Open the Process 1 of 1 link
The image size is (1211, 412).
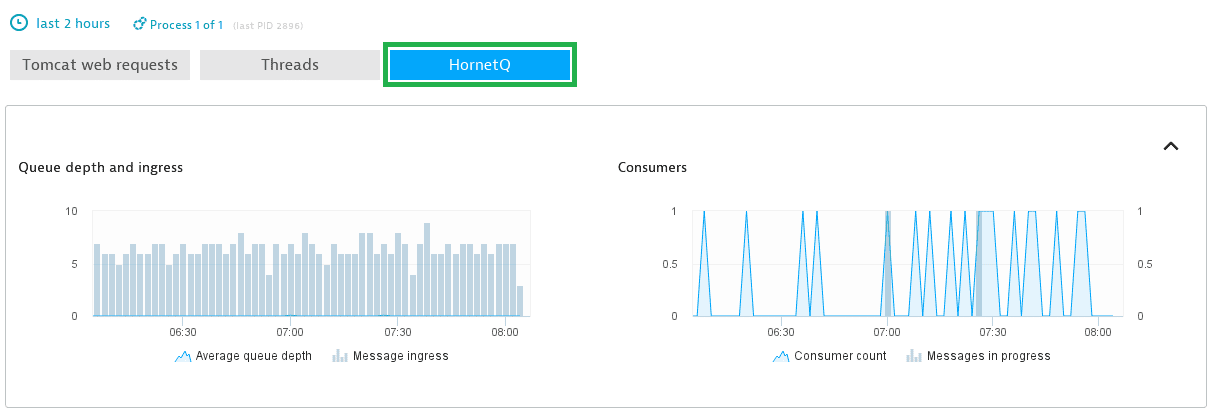click(186, 24)
